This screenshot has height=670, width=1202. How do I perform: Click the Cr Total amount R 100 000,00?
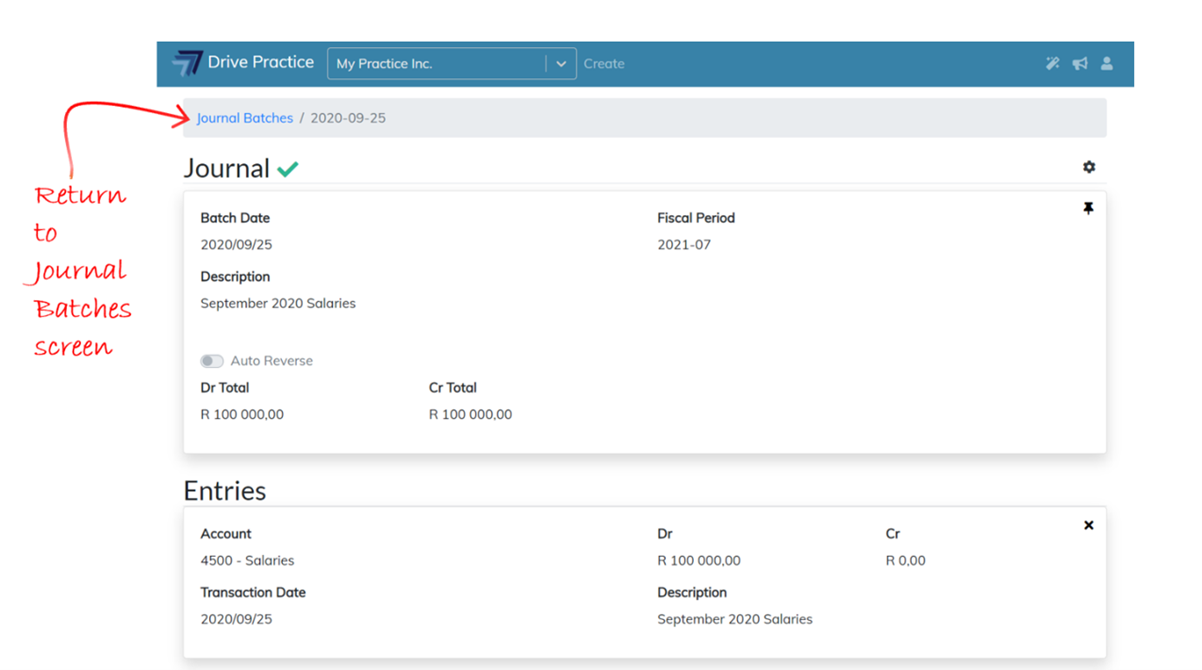click(x=470, y=414)
